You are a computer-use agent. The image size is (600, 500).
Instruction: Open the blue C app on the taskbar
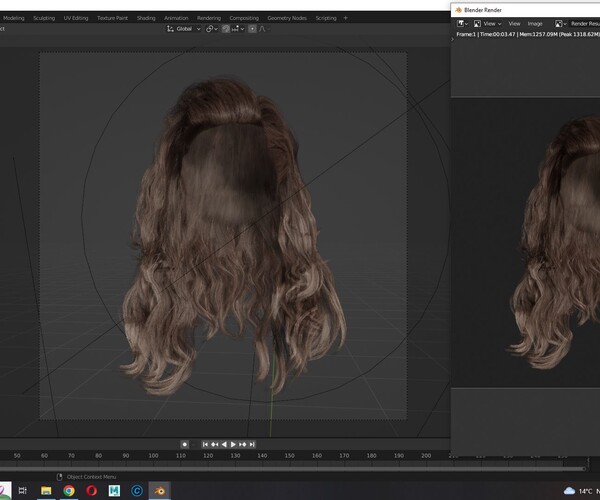click(x=137, y=490)
